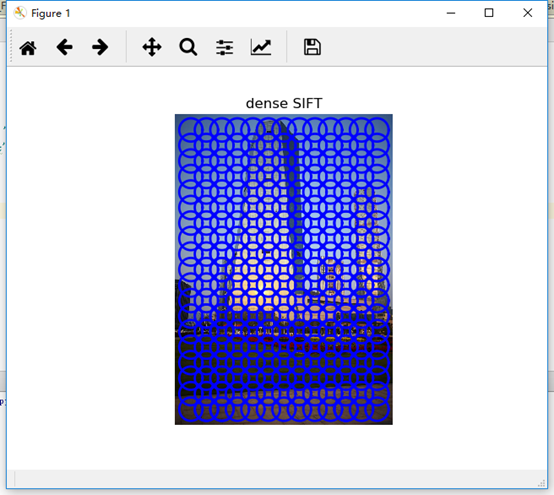Image resolution: width=554 pixels, height=495 pixels.
Task: Click the window resize grip corner
Action: 542,484
